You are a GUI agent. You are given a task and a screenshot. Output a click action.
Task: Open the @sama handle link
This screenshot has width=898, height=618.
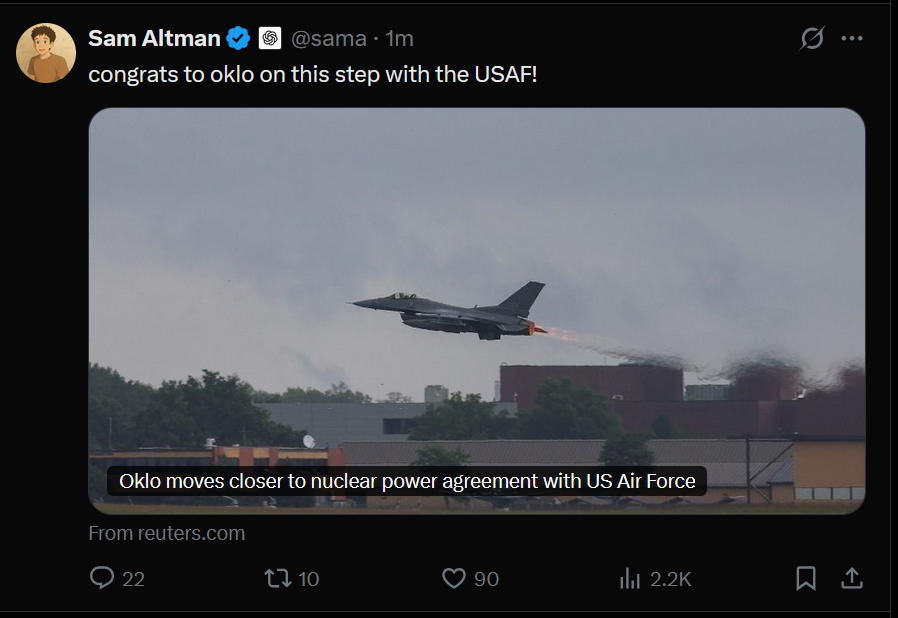click(x=328, y=39)
